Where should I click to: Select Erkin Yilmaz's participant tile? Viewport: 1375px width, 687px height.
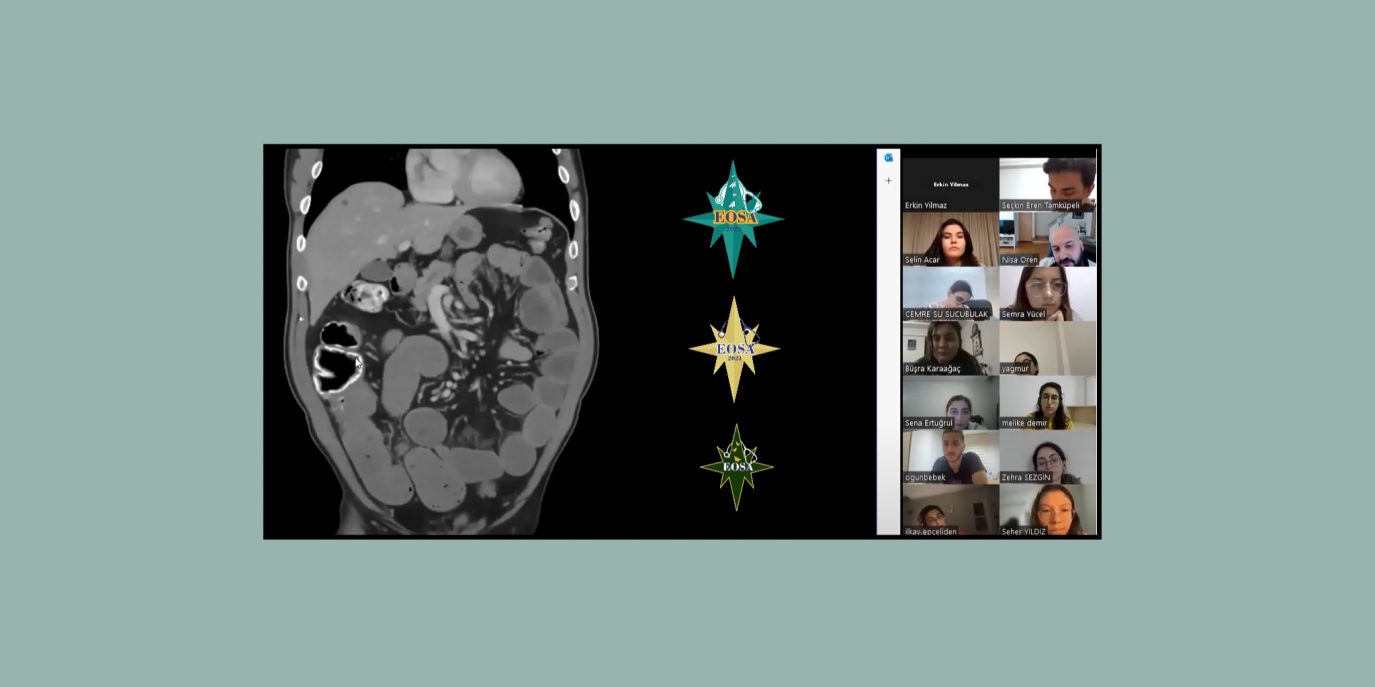[x=950, y=184]
